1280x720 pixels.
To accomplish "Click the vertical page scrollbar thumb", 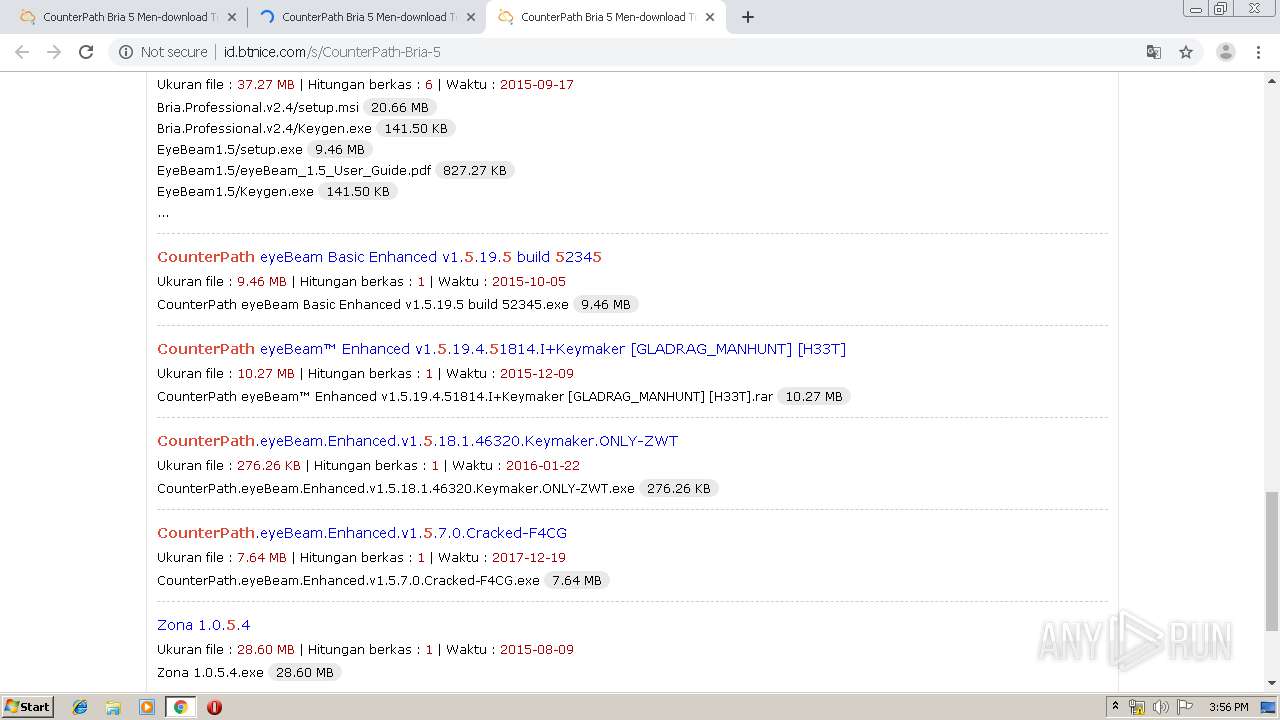I will 1271,561.
